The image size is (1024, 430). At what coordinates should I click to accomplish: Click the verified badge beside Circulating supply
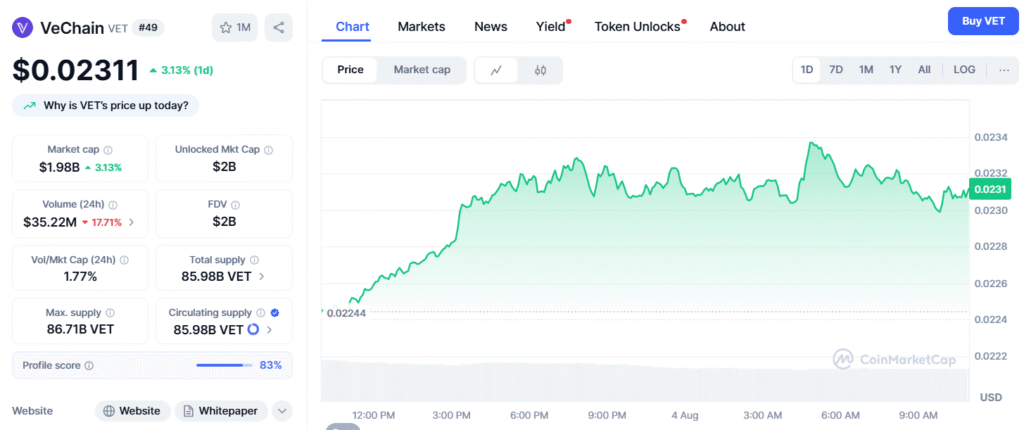(x=274, y=313)
